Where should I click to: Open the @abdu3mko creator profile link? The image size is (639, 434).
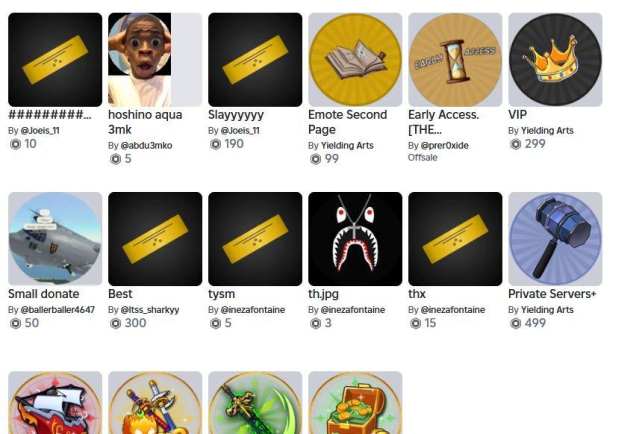click(146, 145)
